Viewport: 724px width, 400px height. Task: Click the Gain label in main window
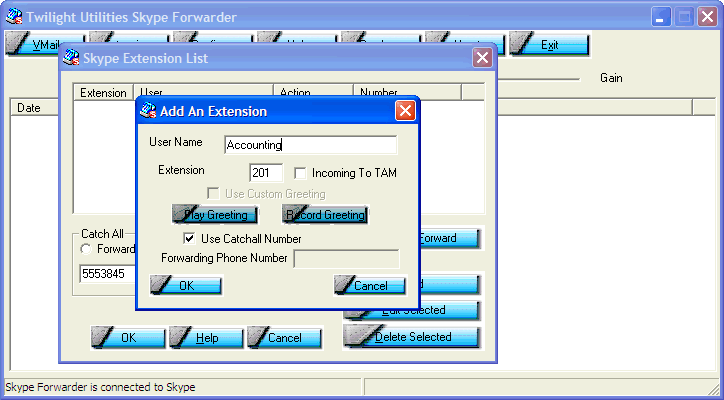[611, 78]
